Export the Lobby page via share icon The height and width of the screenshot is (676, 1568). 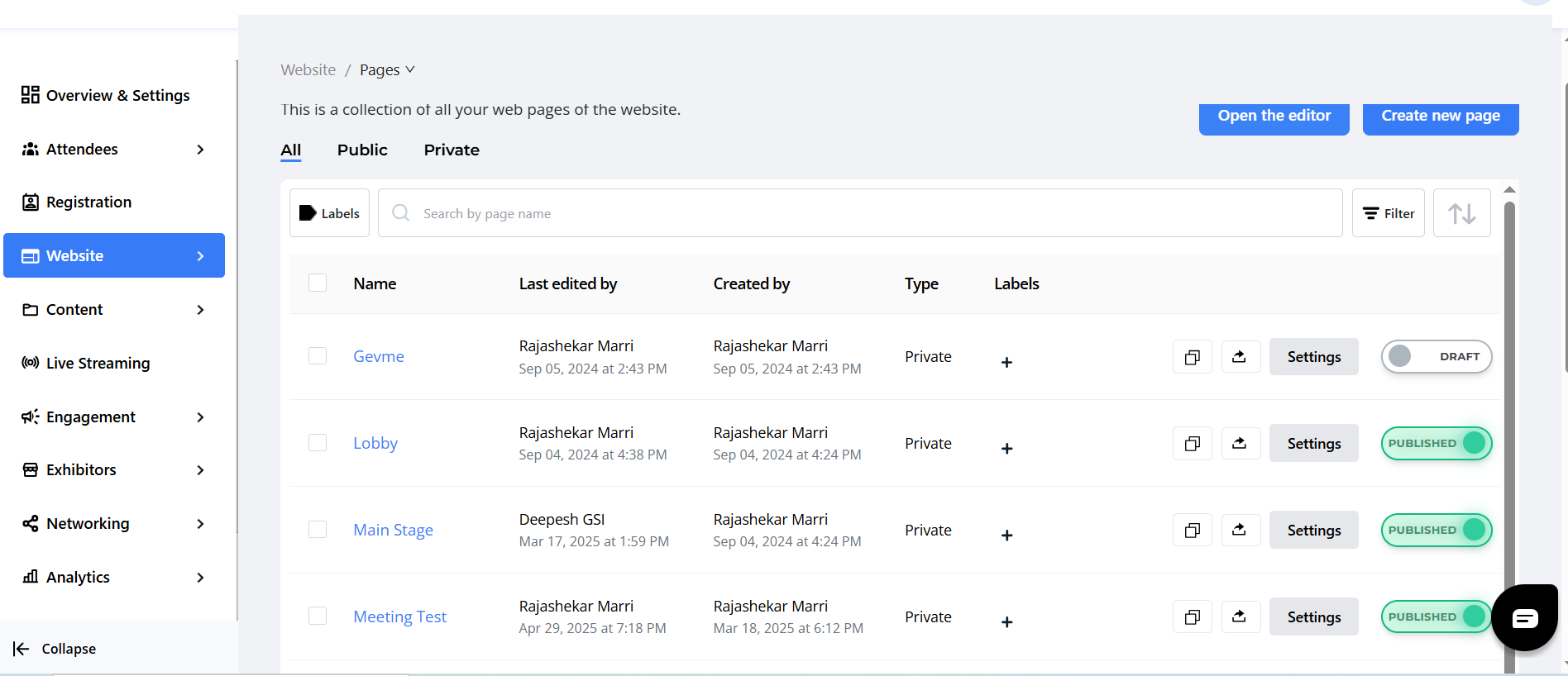click(1241, 444)
